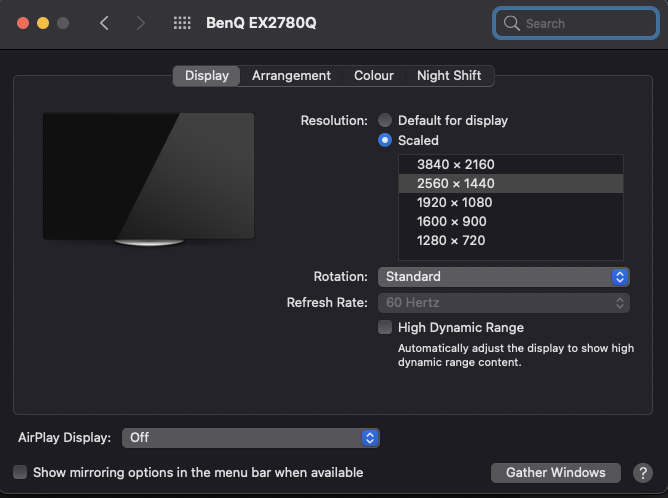Expand the AirPlay Display dropdown
Viewport: 668px width, 498px height.
click(x=251, y=437)
